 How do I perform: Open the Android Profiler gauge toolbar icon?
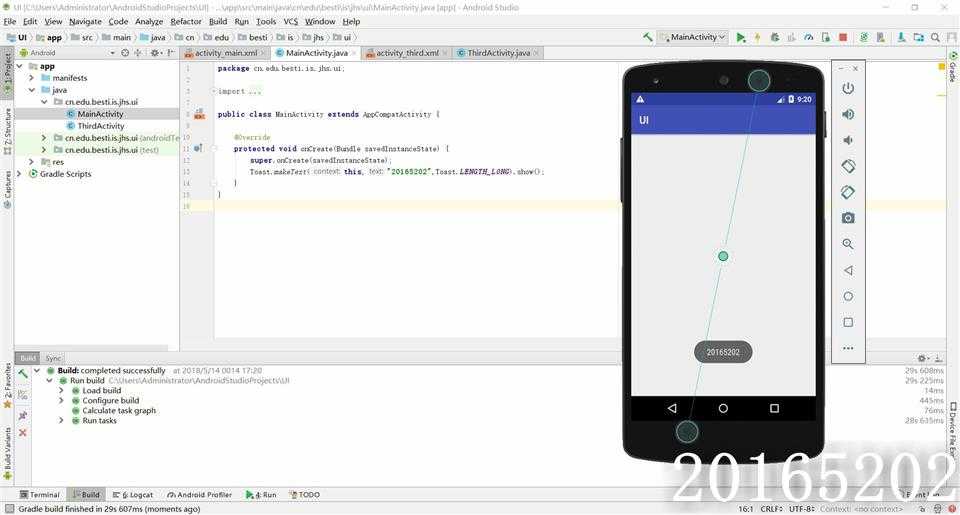[x=809, y=37]
